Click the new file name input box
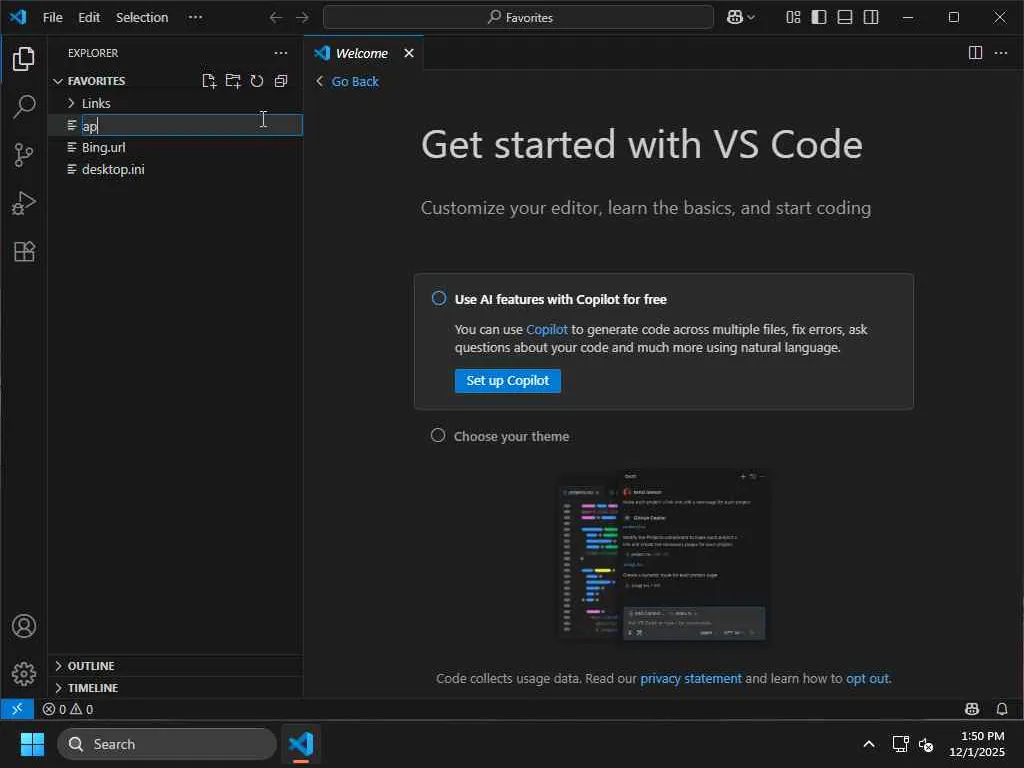The width and height of the screenshot is (1024, 768). click(191, 125)
